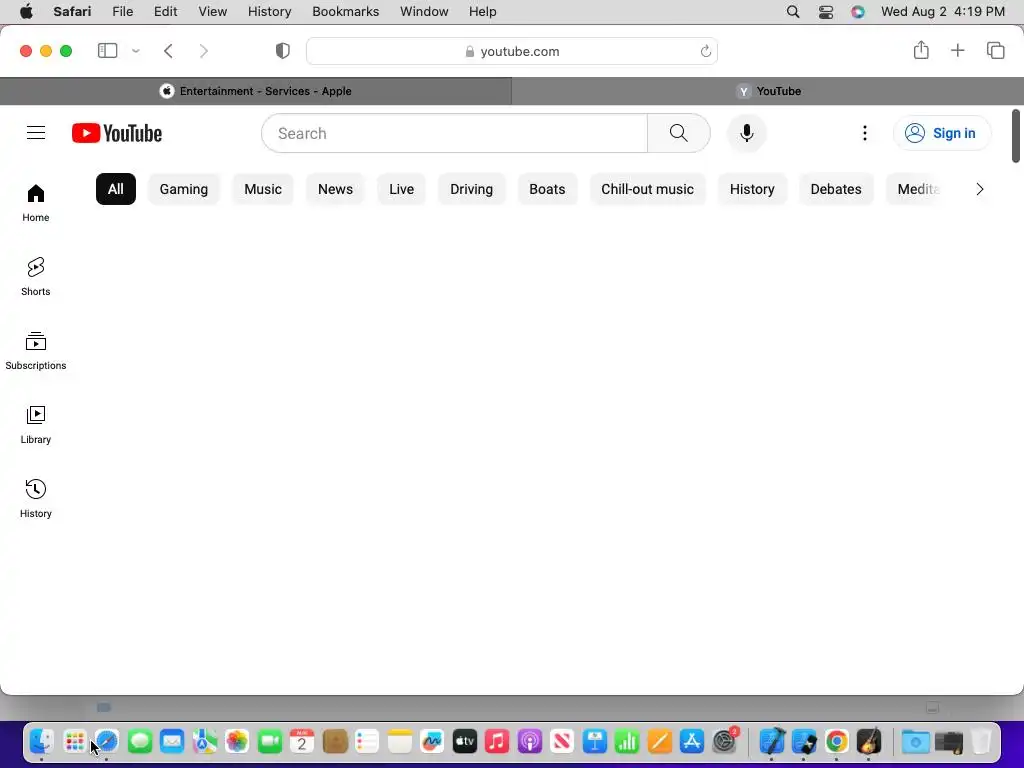Viewport: 1024px width, 768px height.
Task: Filter by Chill-out music chip
Action: click(647, 189)
